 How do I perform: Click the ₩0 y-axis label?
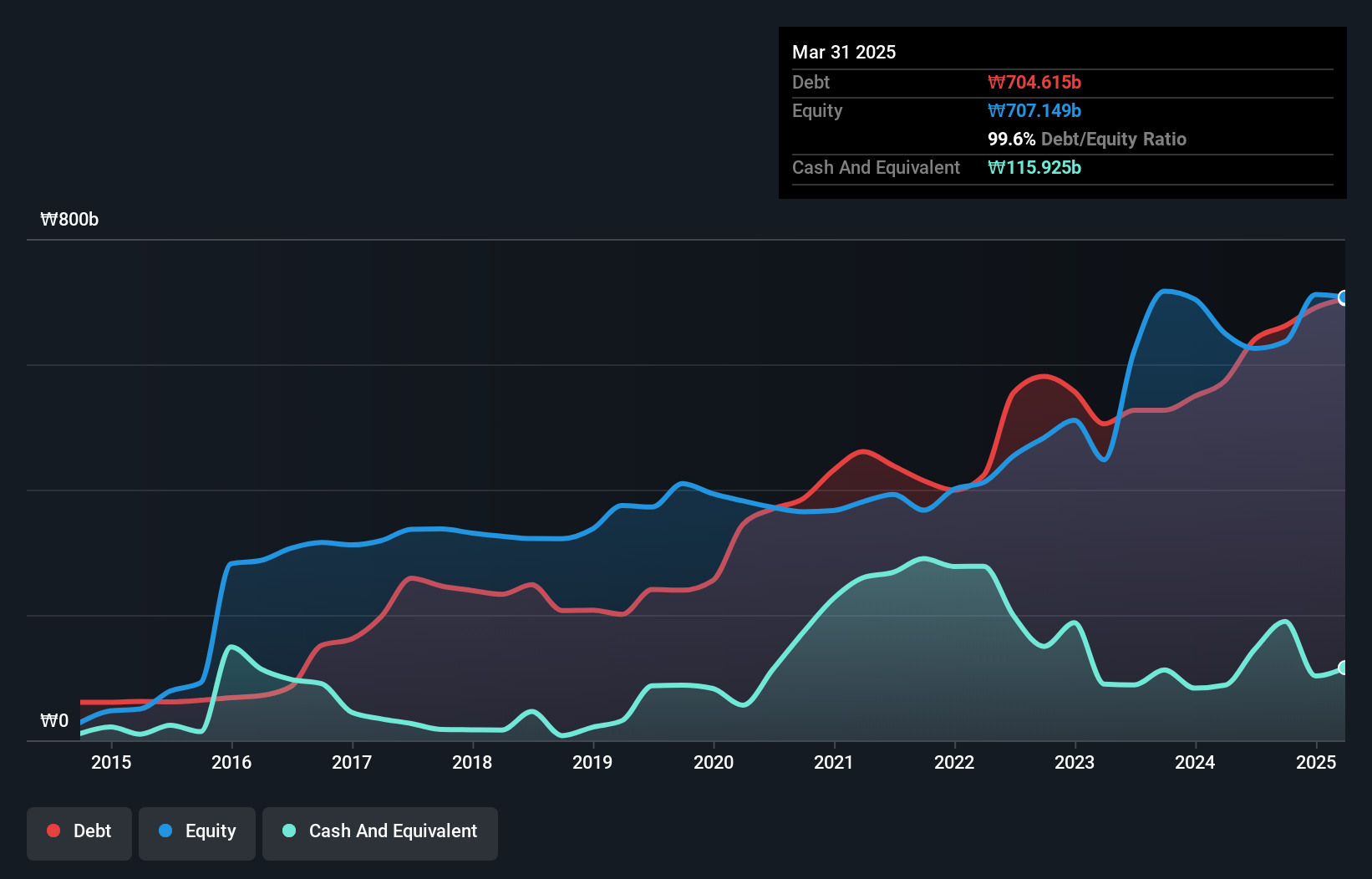point(54,720)
